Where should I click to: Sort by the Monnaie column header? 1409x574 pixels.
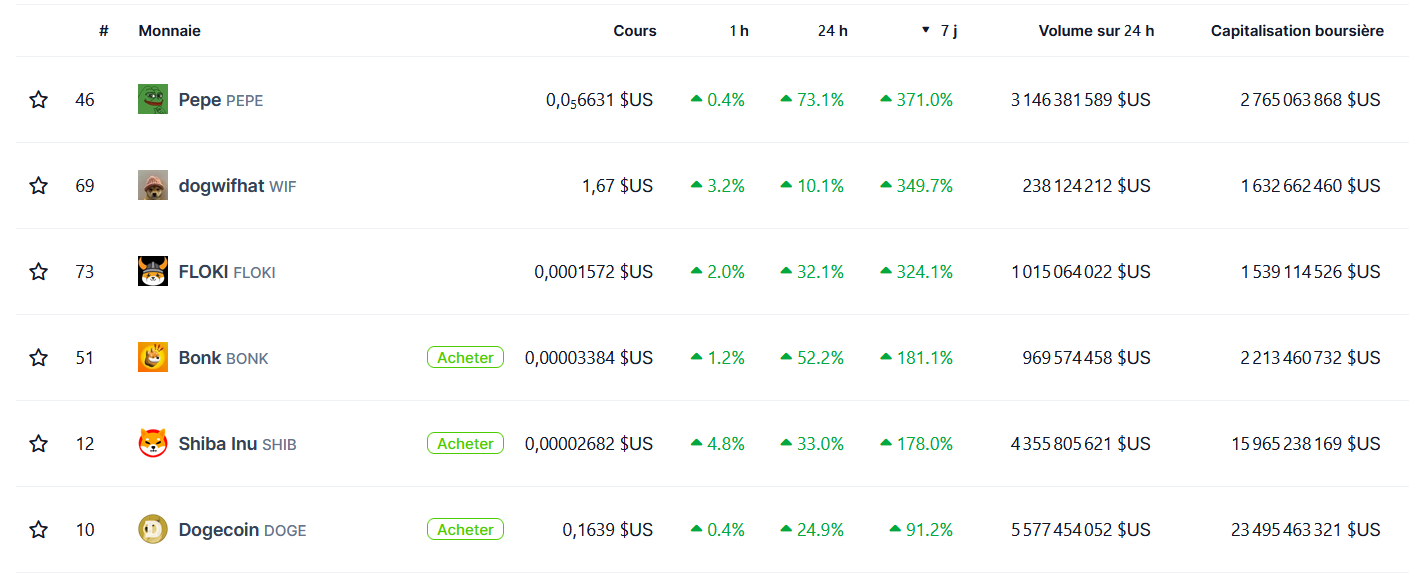170,31
